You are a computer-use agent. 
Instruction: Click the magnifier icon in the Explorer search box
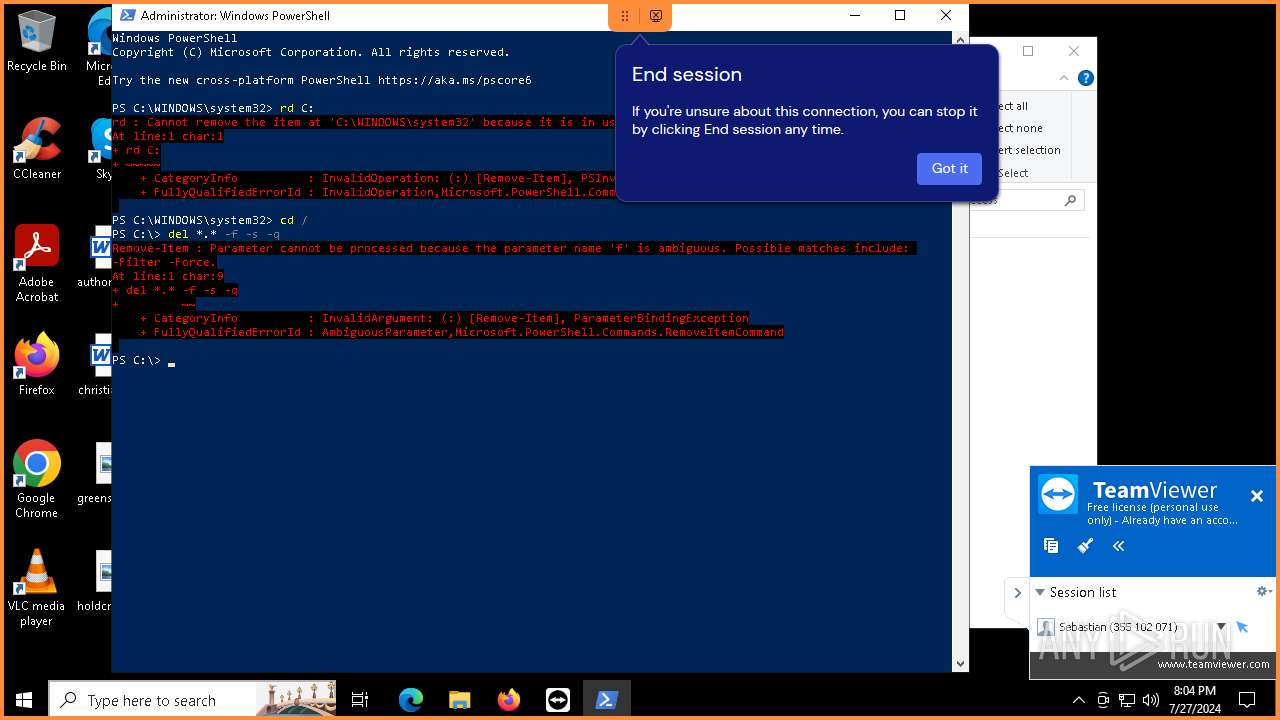(x=1070, y=200)
